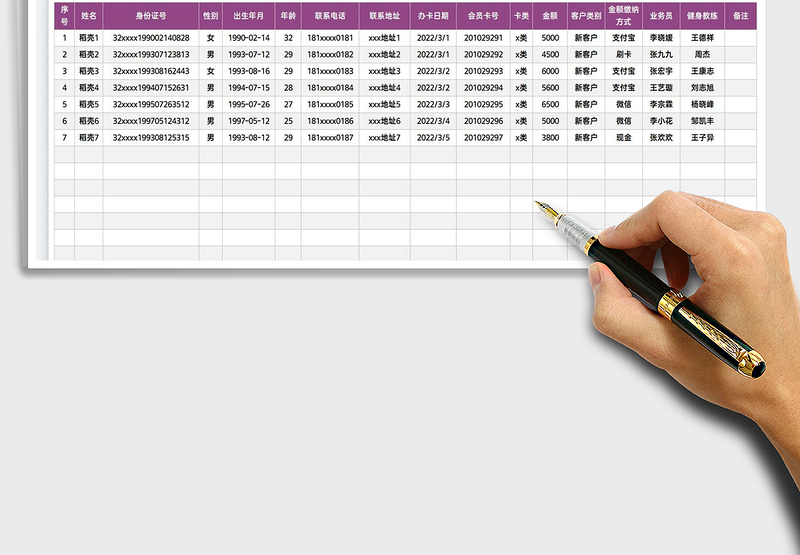This screenshot has width=800, height=555.
Task: Select fitness coach cell 杨晓峰
Action: tap(702, 104)
